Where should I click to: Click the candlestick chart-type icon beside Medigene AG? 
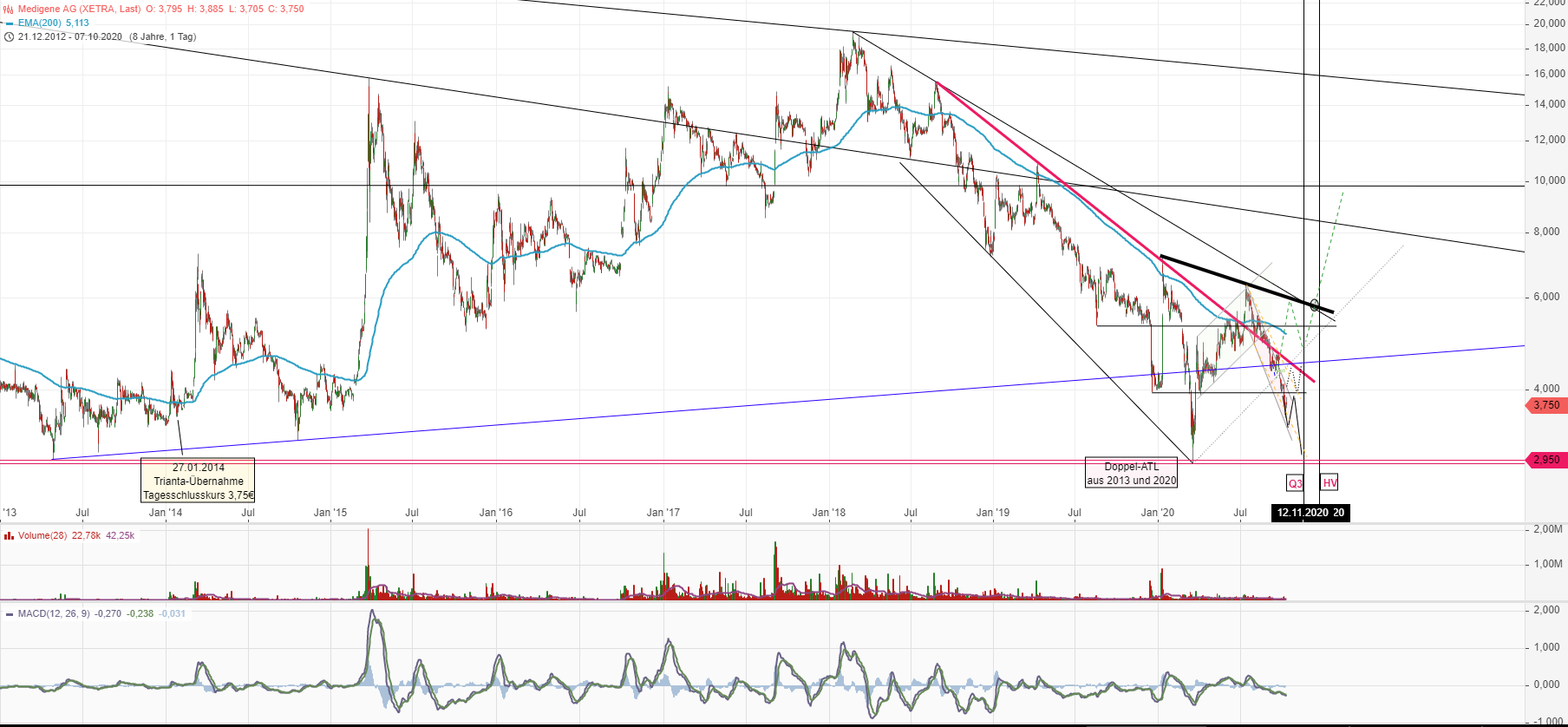(9, 10)
